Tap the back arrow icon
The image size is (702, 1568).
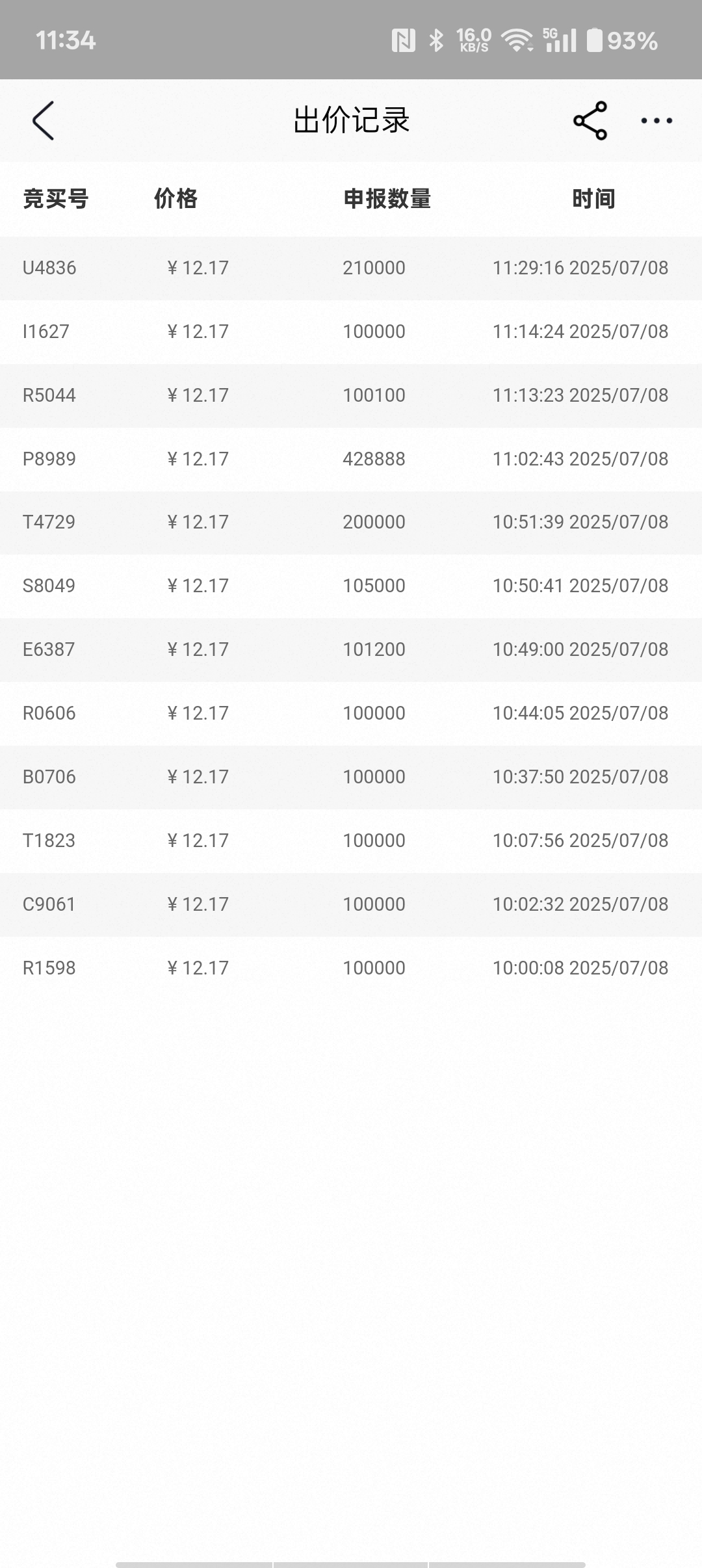coord(43,121)
